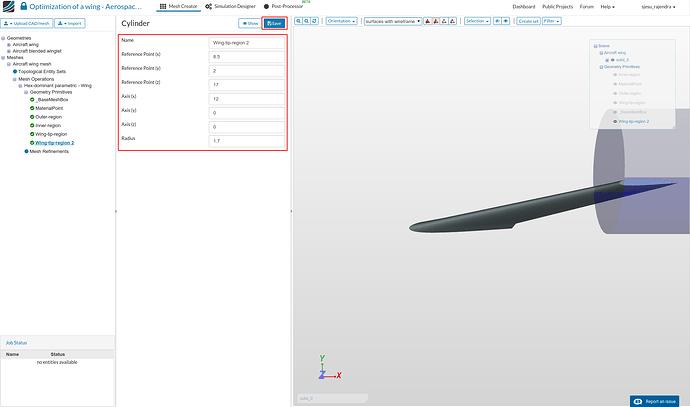This screenshot has height=407, width=690.
Task: Select Hex-dominant parametric - Wing operation
Action: [x=58, y=86]
